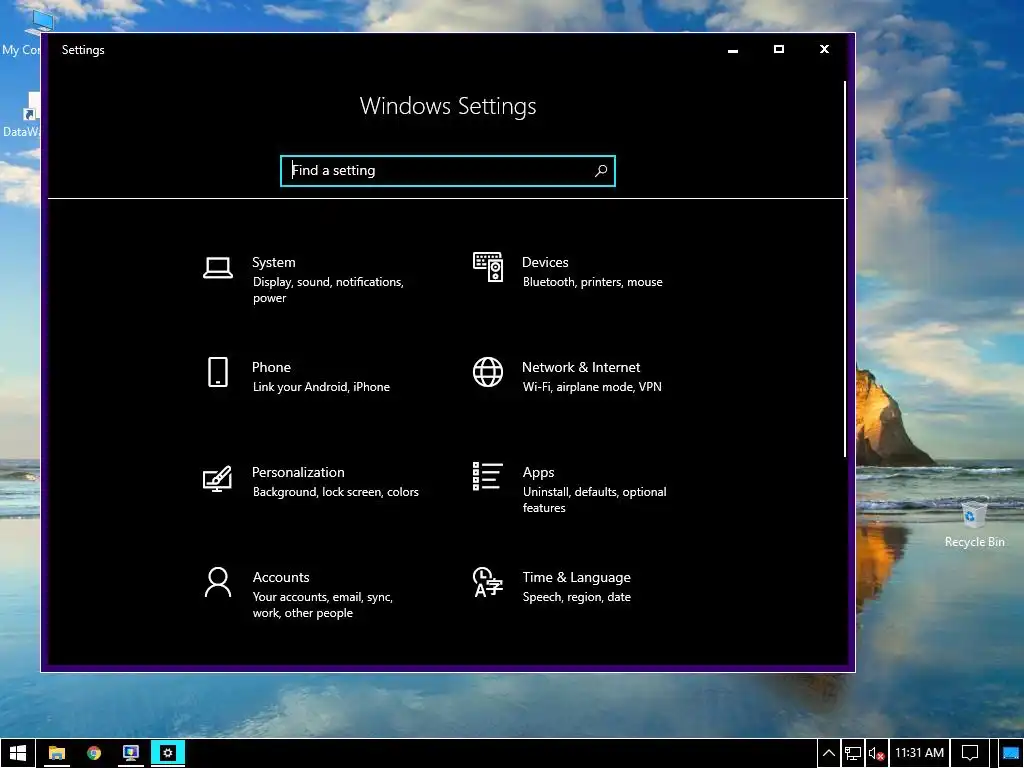Open the Network & Internet globe icon
Screen dimensions: 1024x768
(x=488, y=372)
